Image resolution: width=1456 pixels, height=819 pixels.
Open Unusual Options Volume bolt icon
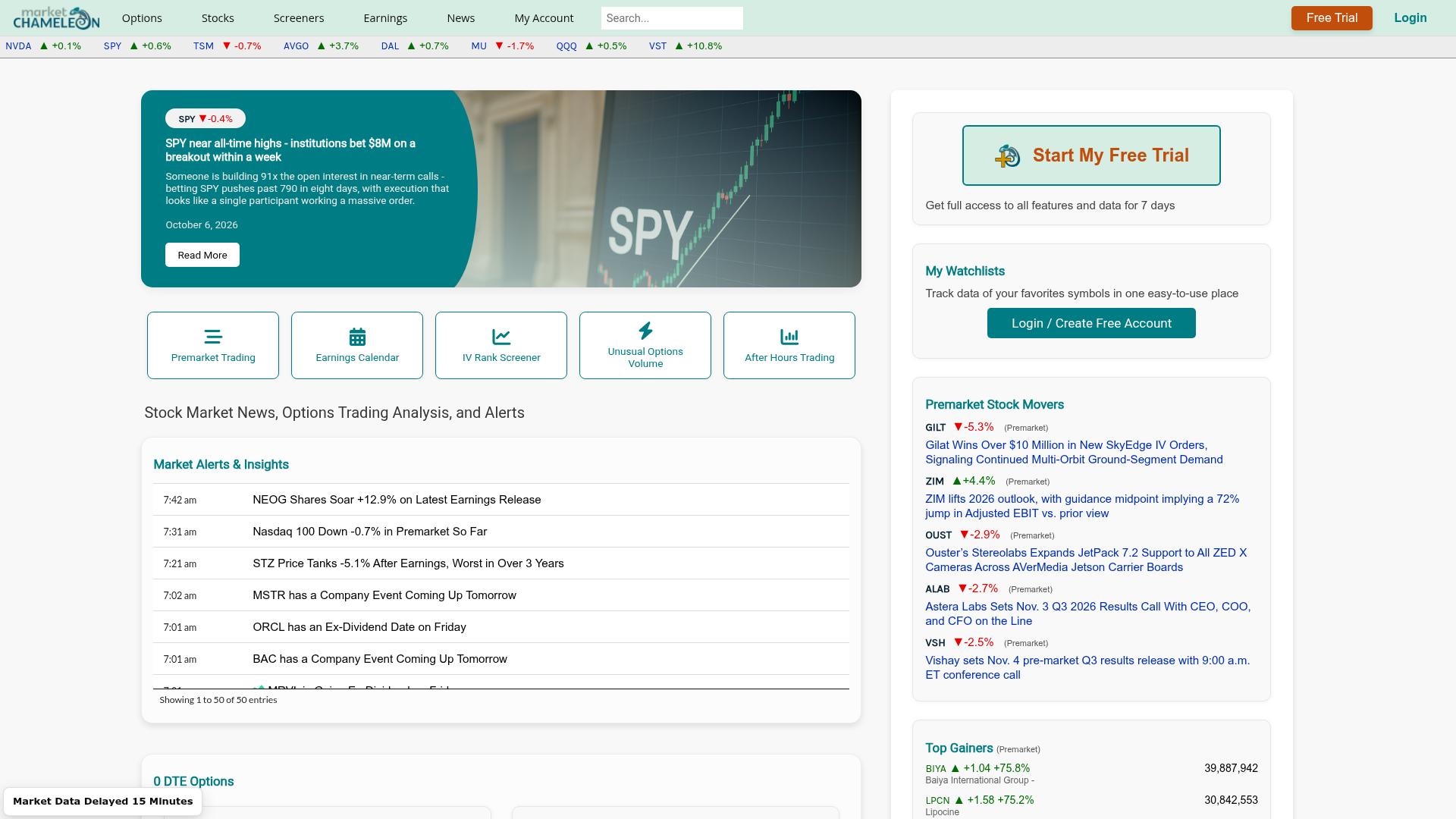coord(645,331)
